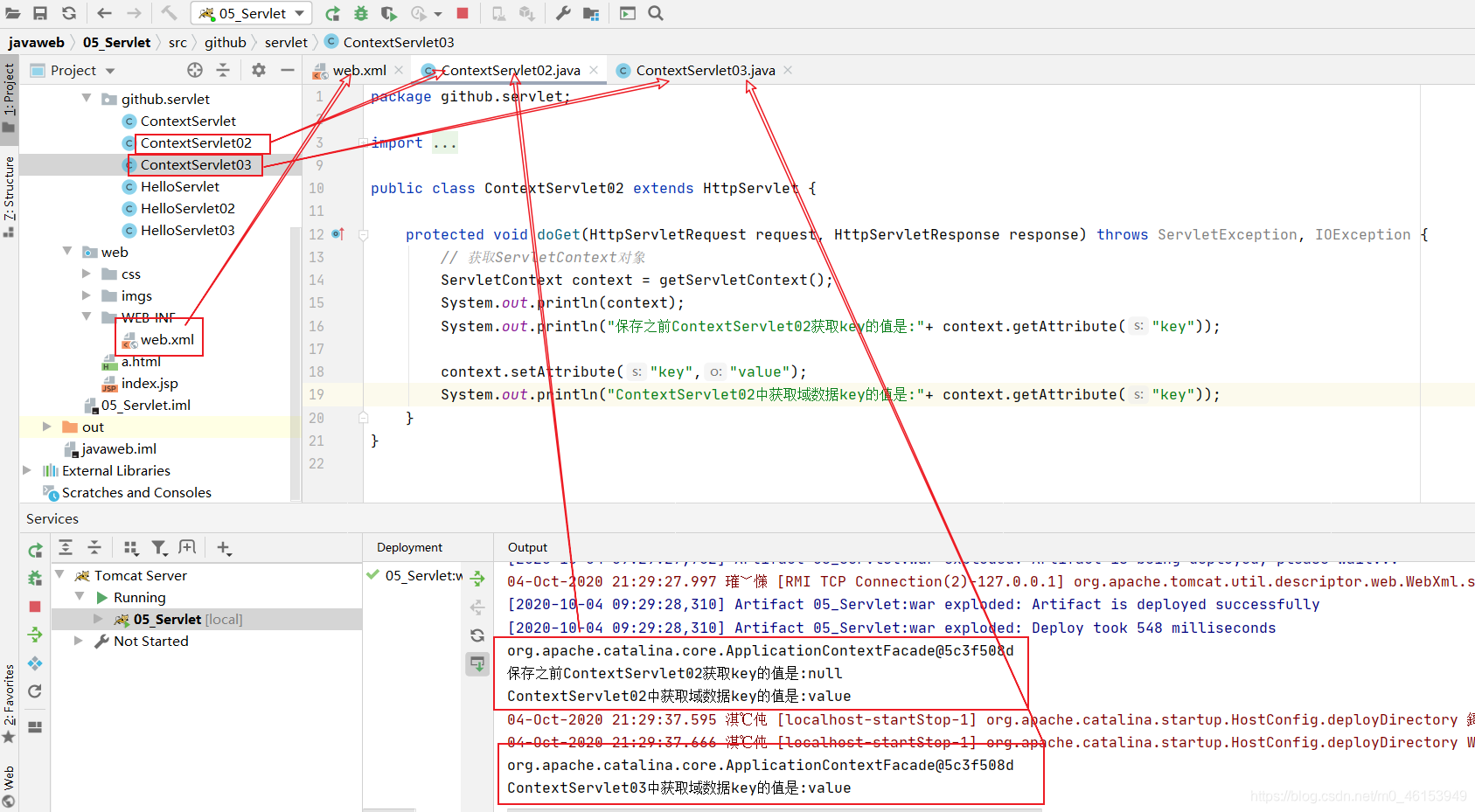The width and height of the screenshot is (1475, 812).
Task: Open profiler run dropdown arrow
Action: pyautogui.click(x=437, y=14)
